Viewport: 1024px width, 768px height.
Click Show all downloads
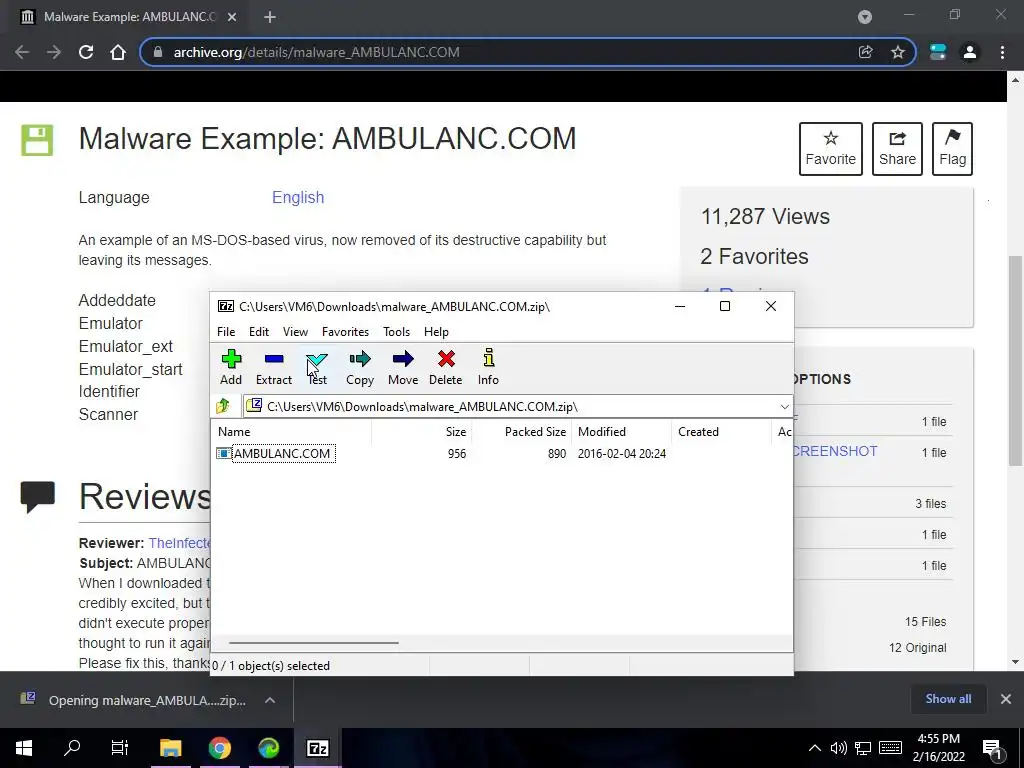coord(948,699)
